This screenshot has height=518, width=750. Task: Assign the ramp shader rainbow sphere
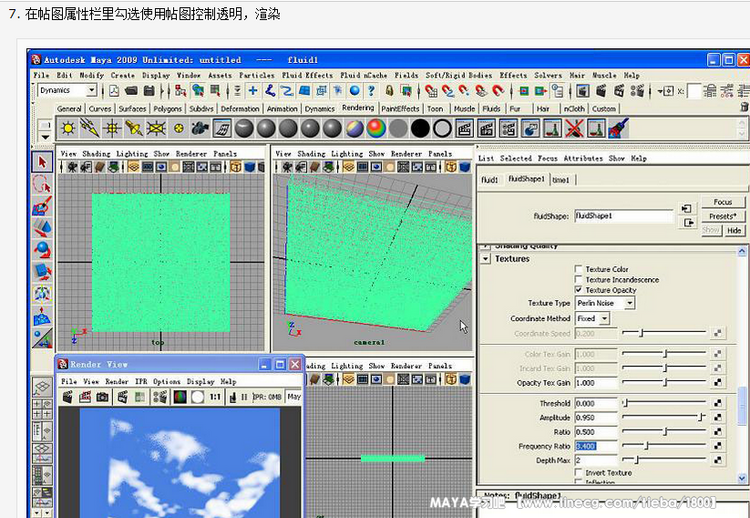click(376, 128)
